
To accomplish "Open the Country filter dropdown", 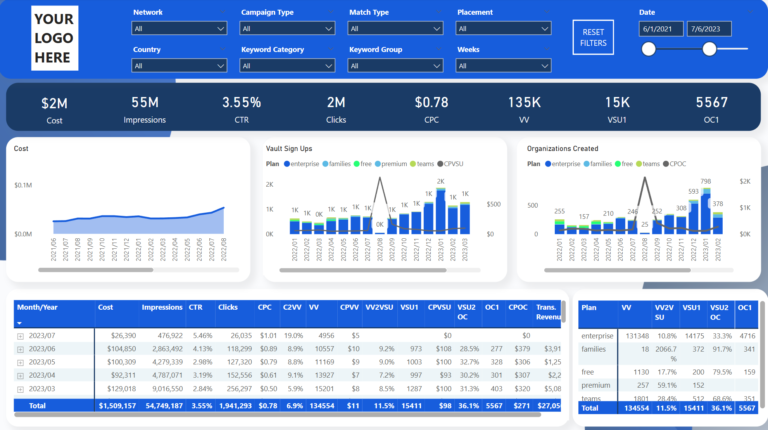I will 179,66.
